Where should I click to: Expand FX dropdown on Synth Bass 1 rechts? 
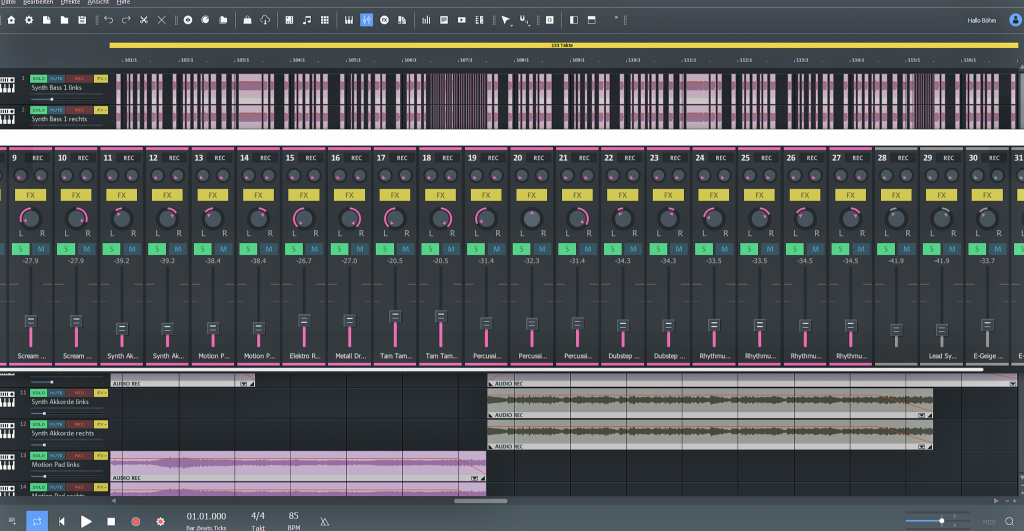click(x=101, y=110)
